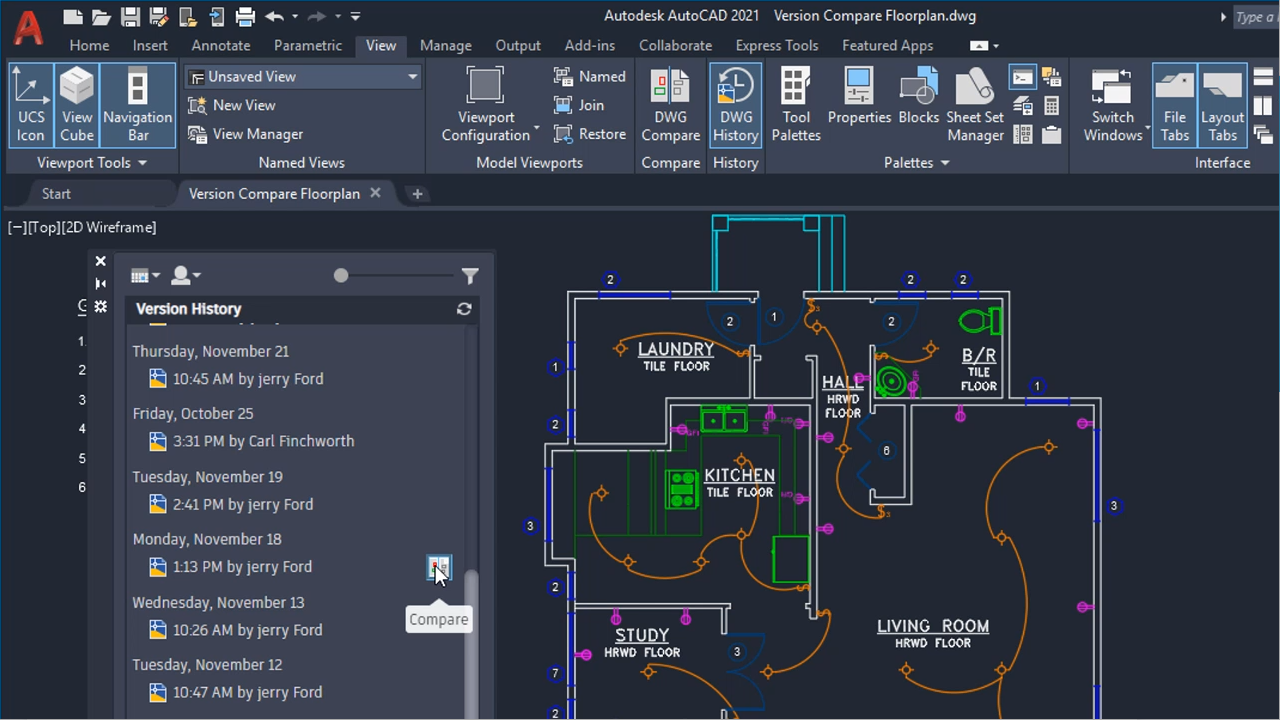Open the user filter dropdown in Version History
Image resolution: width=1280 pixels, height=720 pixels.
point(184,275)
